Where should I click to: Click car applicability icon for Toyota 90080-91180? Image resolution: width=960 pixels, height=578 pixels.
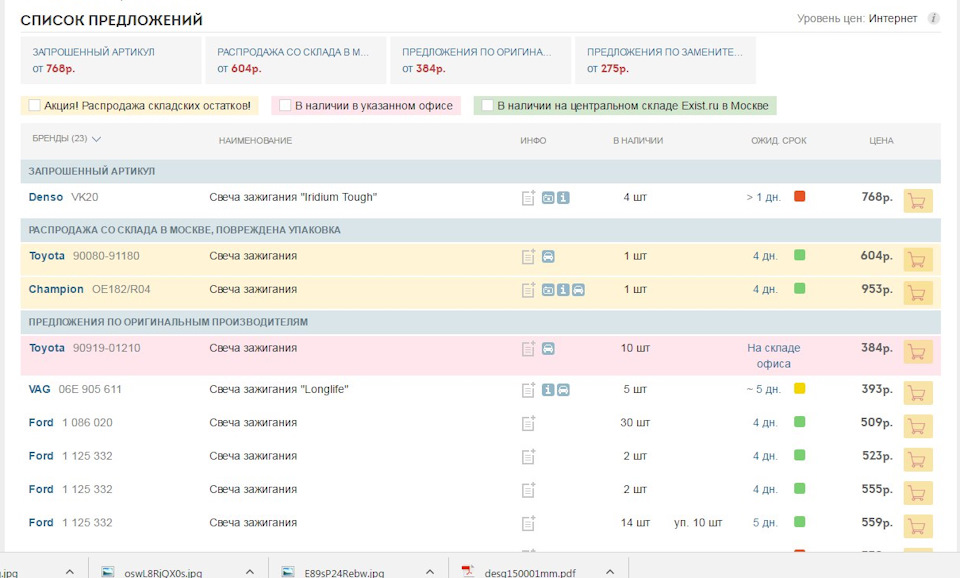(x=548, y=257)
